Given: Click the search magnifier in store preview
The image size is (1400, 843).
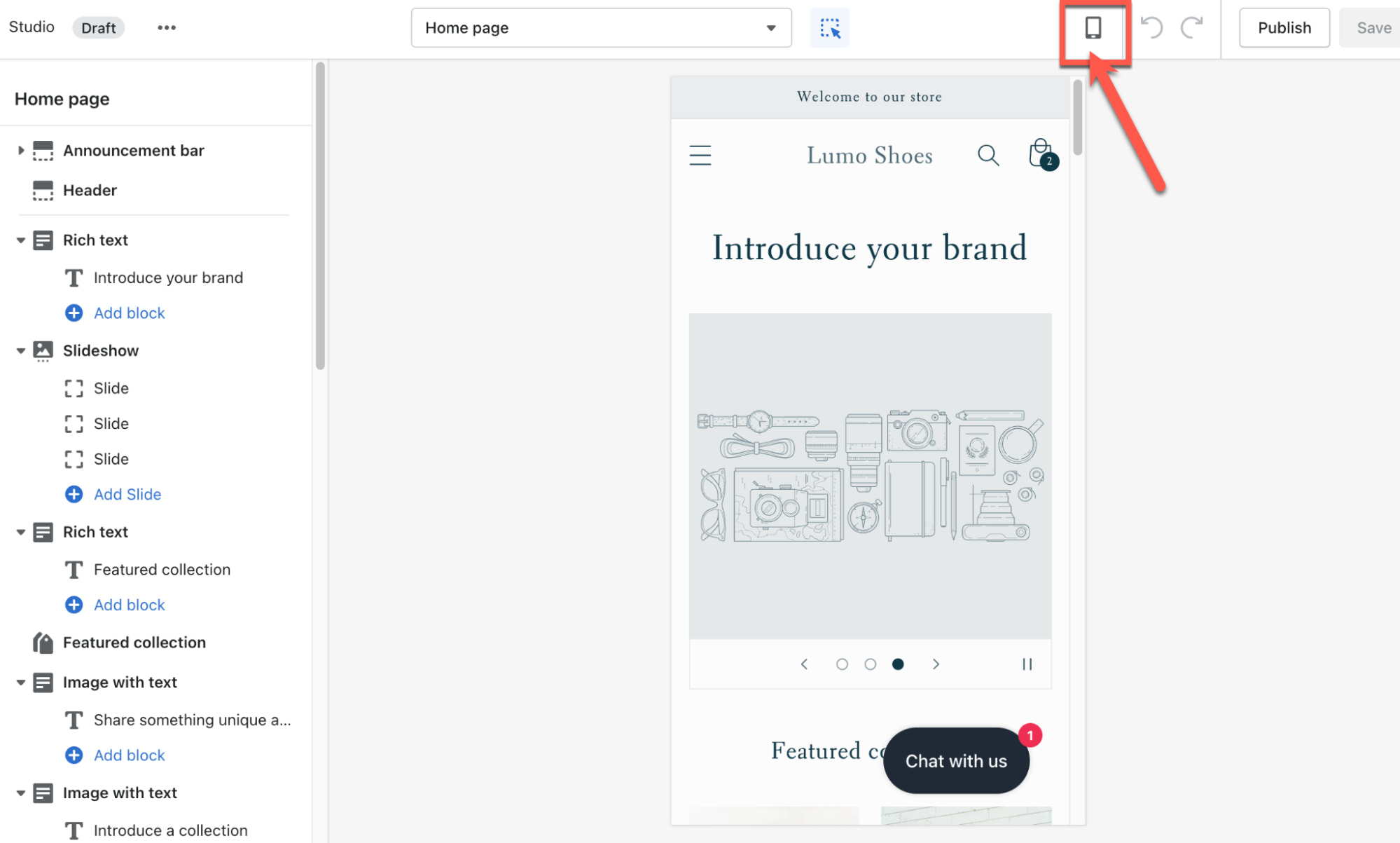Looking at the screenshot, I should click(987, 155).
